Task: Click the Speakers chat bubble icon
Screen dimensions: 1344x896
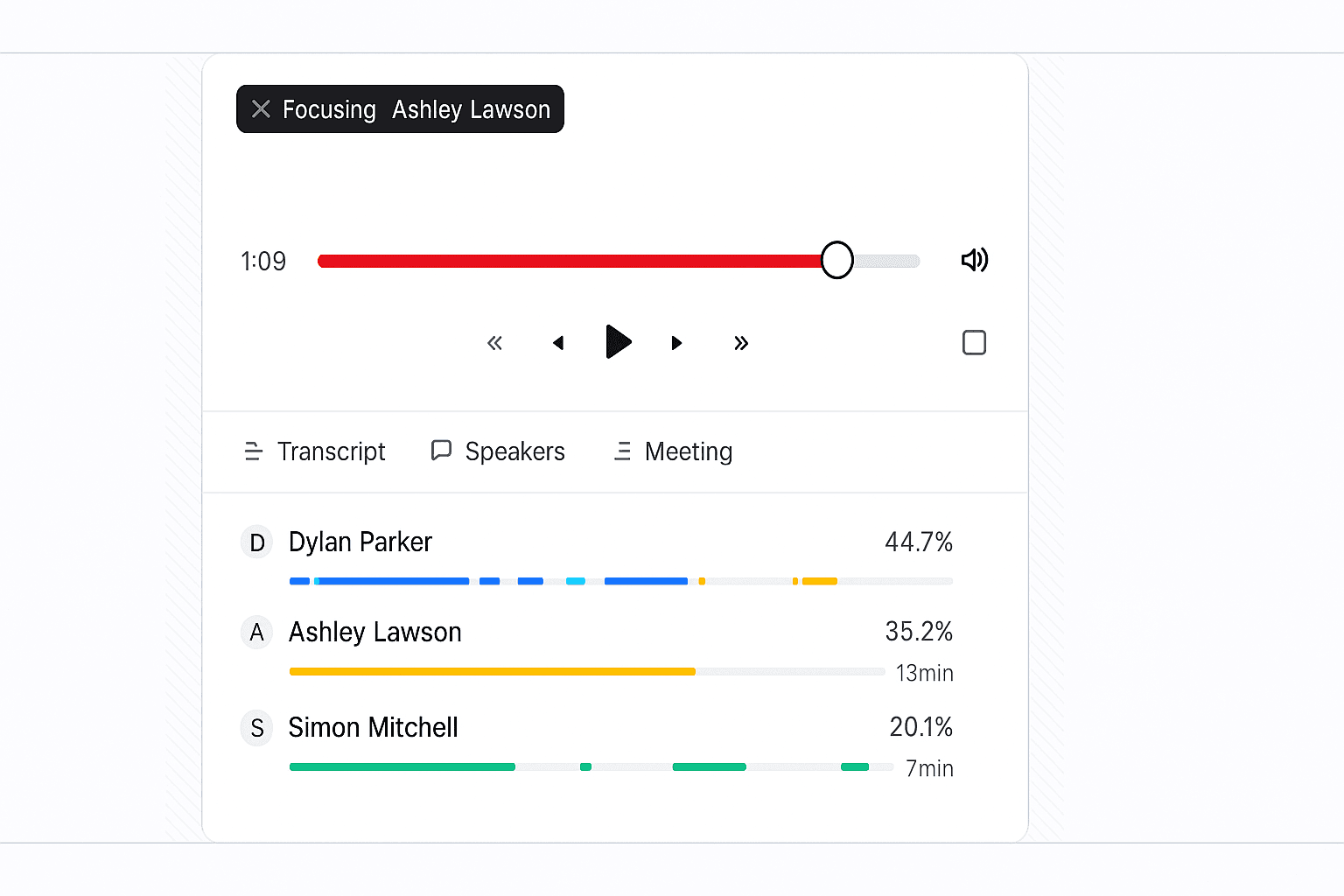Action: tap(441, 450)
